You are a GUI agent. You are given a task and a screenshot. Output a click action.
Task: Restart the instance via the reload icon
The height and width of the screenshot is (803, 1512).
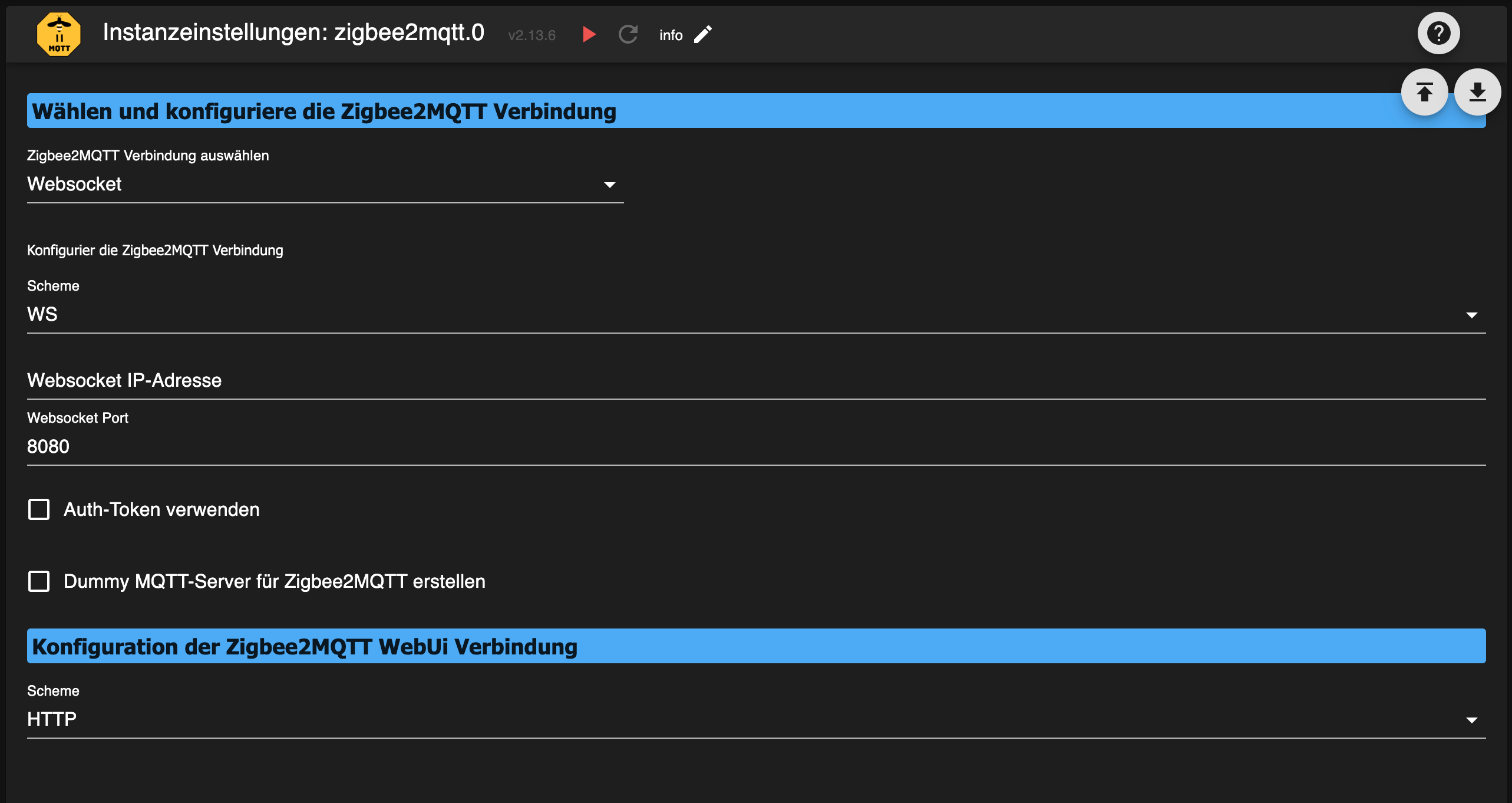tap(628, 34)
